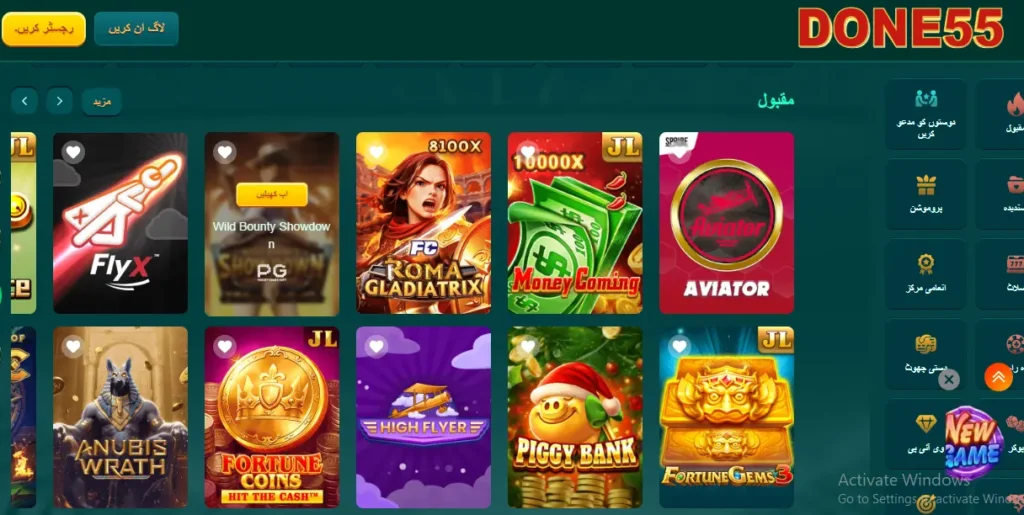Viewport: 1024px width, 515px height.
Task: Click the more button beside arrows
Action: coord(102,102)
